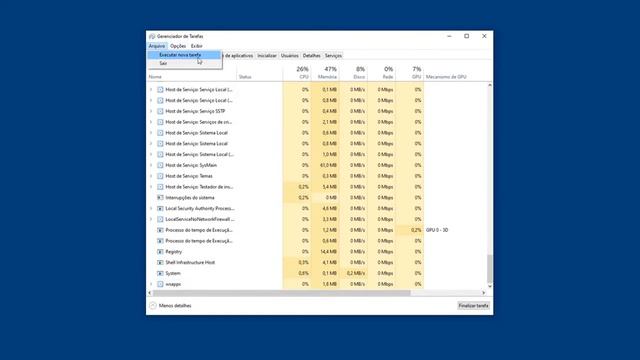
Task: Click icon of Interrupções do sistema process
Action: [x=160, y=198]
